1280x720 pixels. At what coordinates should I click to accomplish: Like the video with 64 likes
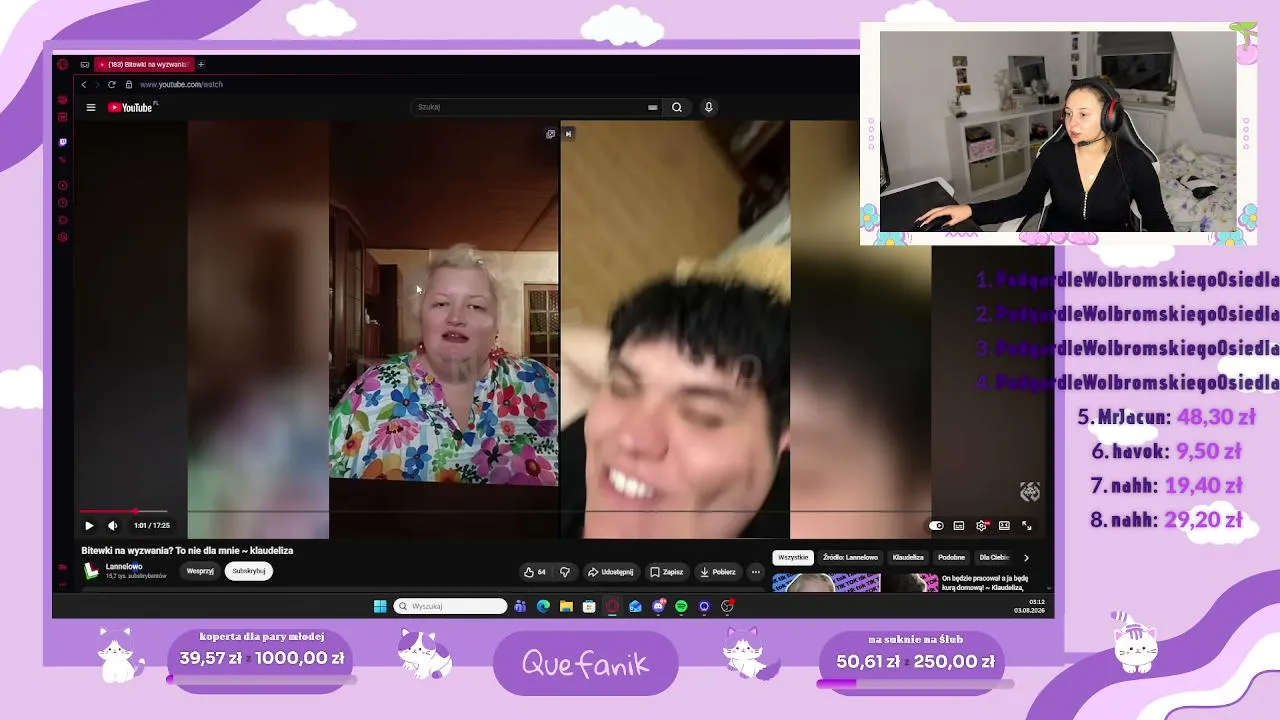pos(535,572)
